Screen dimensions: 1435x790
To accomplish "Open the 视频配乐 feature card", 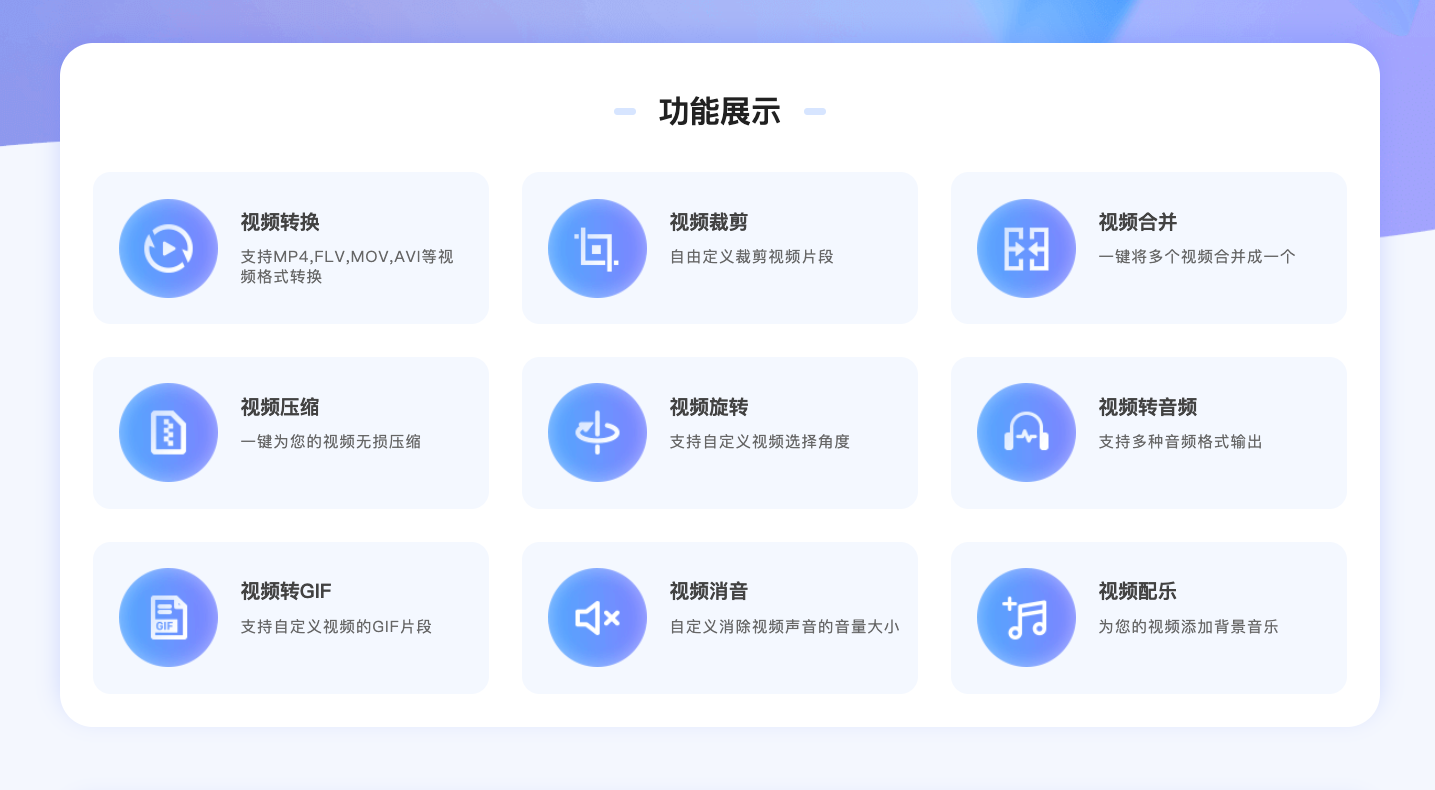I will pos(1148,617).
